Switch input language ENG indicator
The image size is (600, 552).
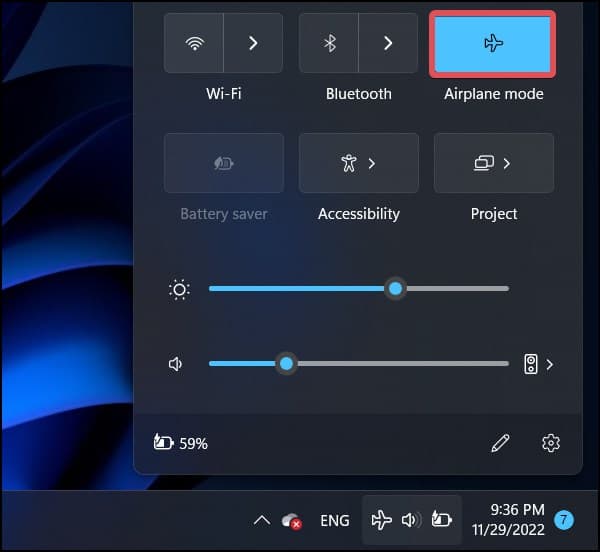point(335,521)
